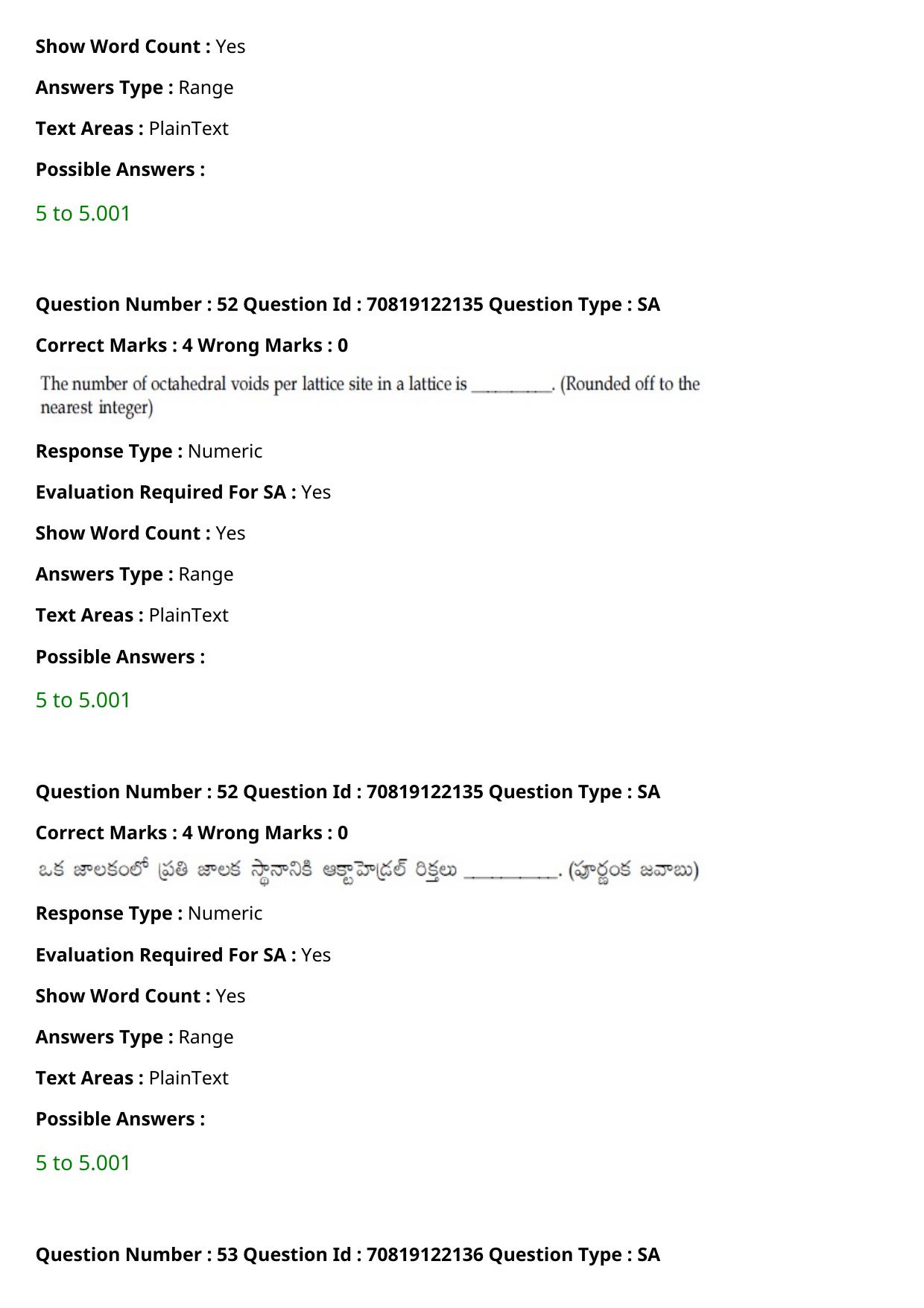Click the last Possible Answers label
924x1308 pixels.
click(x=120, y=1119)
